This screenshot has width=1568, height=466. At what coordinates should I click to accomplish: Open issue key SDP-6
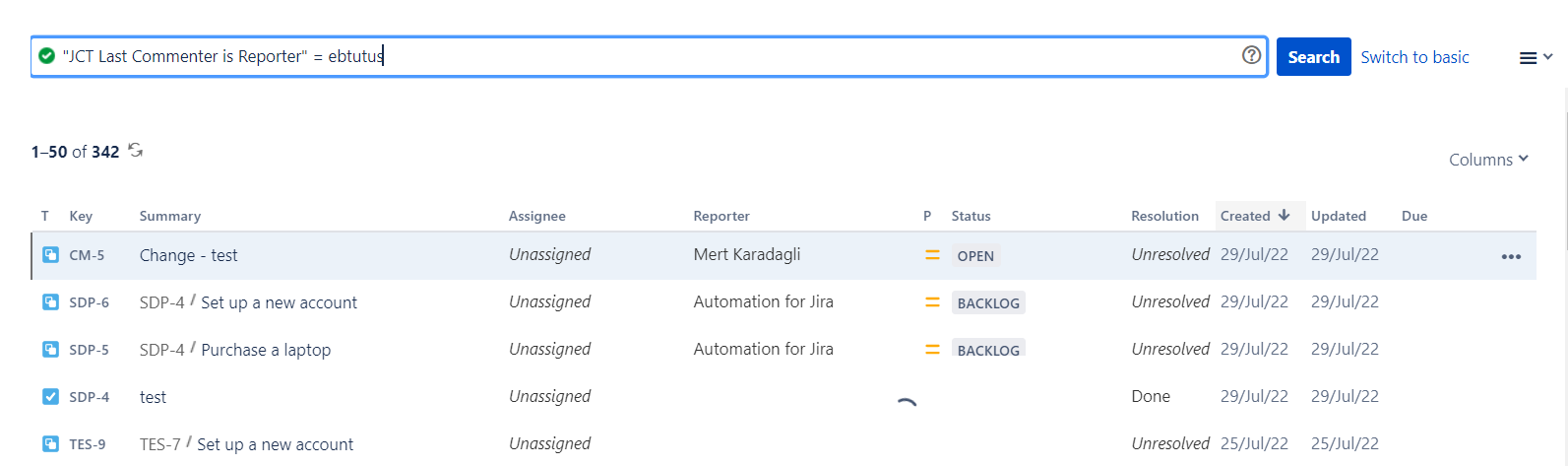pyautogui.click(x=89, y=302)
